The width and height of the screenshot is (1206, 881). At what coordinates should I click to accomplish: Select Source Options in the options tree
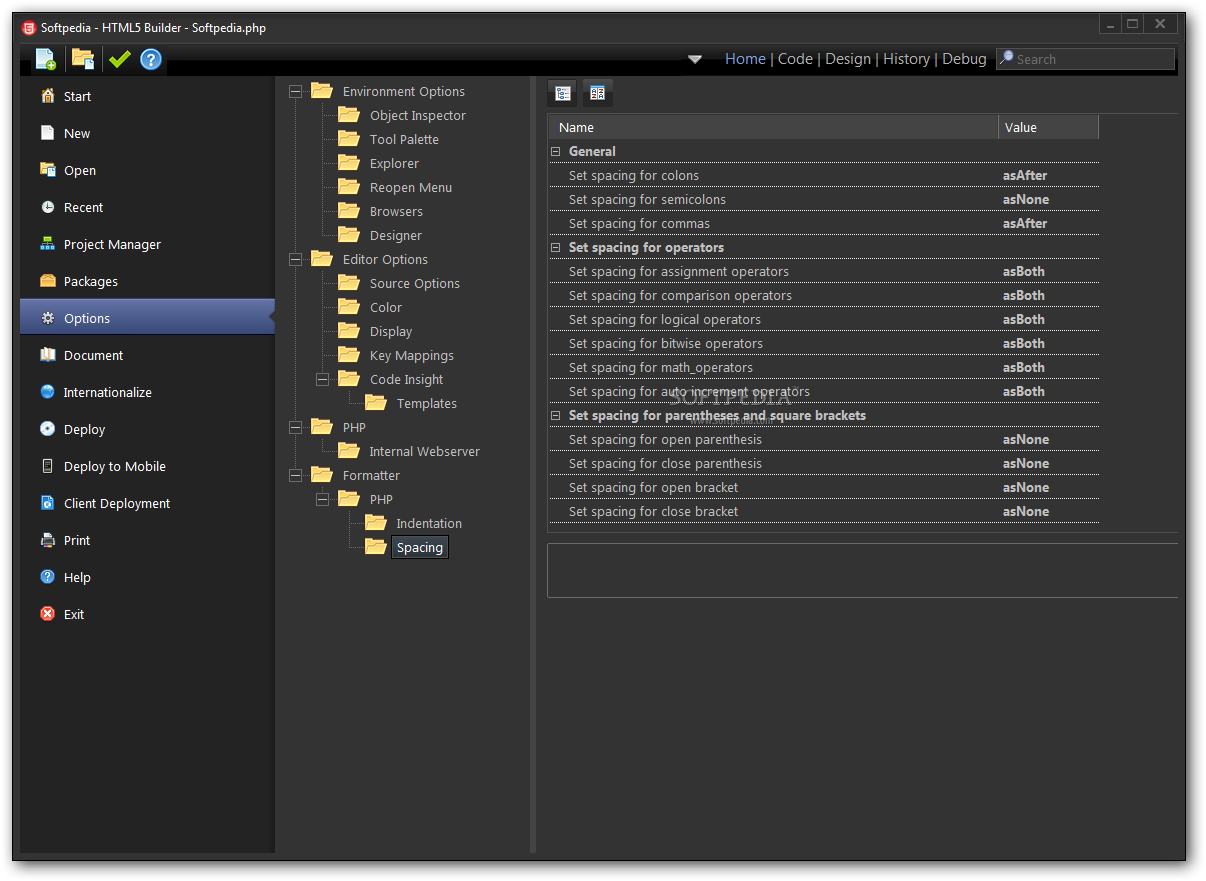(415, 283)
